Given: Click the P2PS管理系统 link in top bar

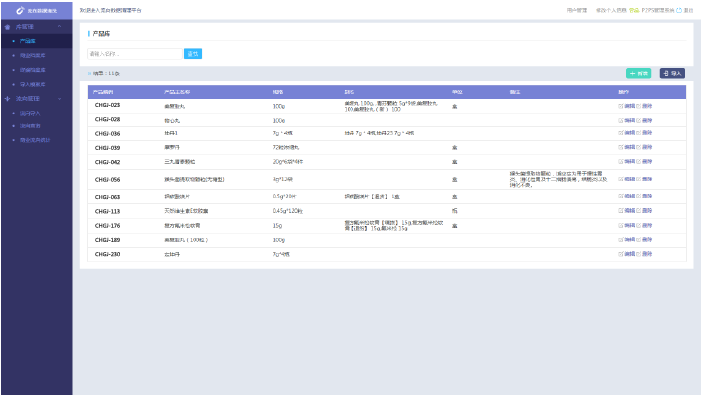Looking at the screenshot, I should click(658, 10).
